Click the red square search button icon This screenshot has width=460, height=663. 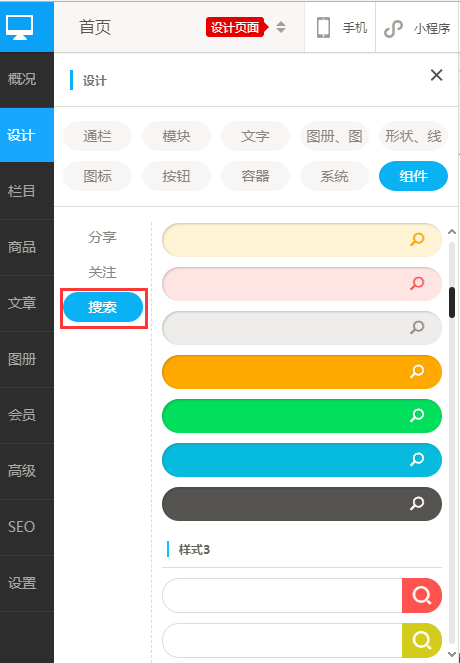[422, 595]
